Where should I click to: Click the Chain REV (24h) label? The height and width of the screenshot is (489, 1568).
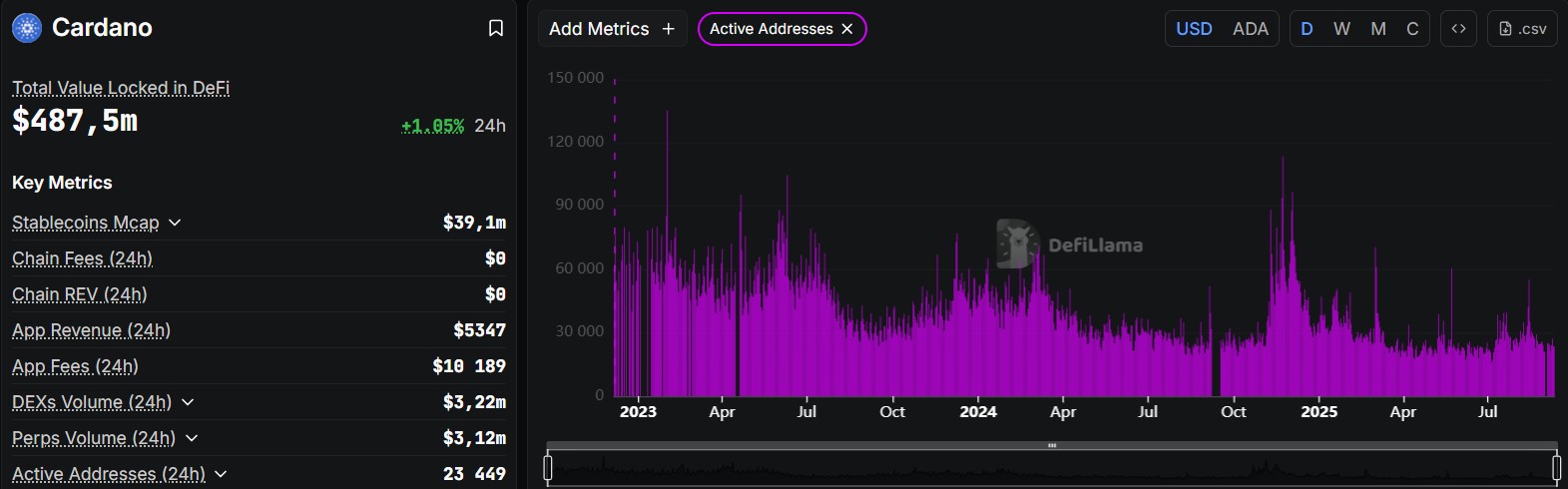[x=79, y=294]
